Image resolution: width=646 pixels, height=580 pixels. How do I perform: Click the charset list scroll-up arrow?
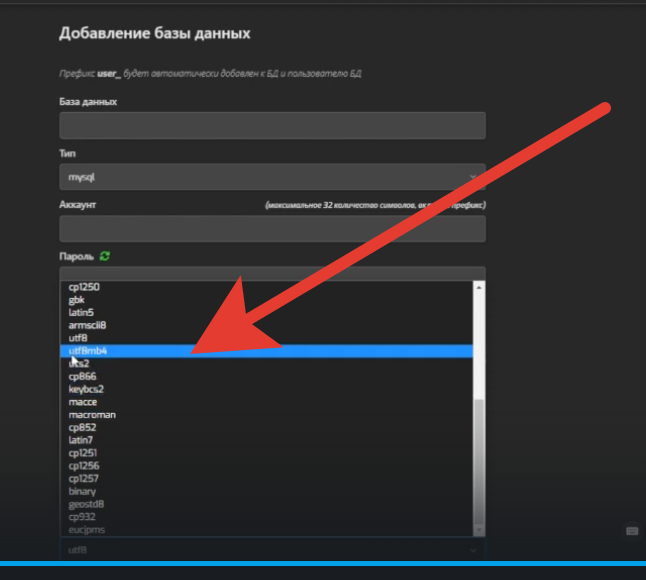coord(478,287)
